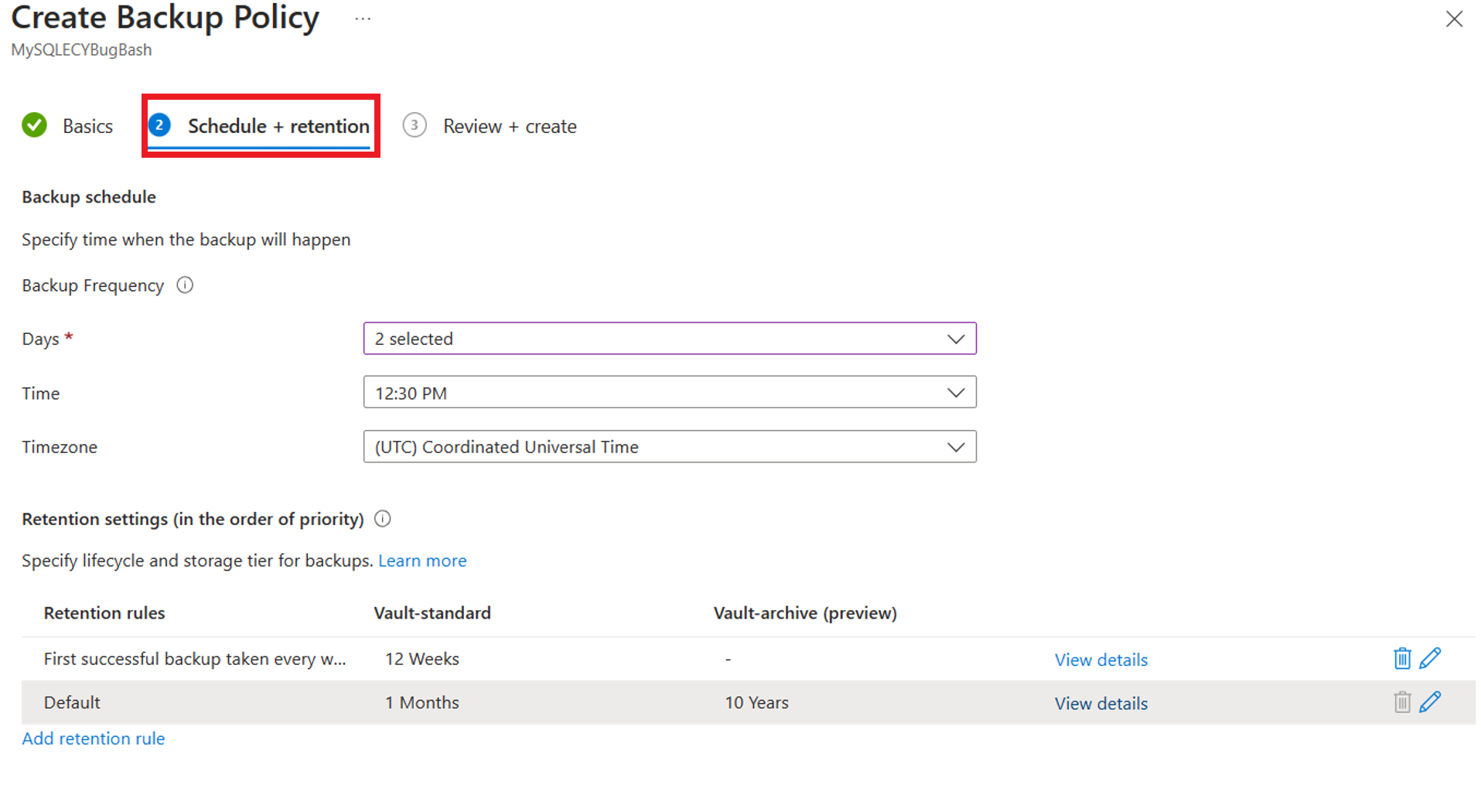Image resolution: width=1481 pixels, height=812 pixels.
Task: Click the green checkmark next to Basics
Action: click(x=34, y=125)
